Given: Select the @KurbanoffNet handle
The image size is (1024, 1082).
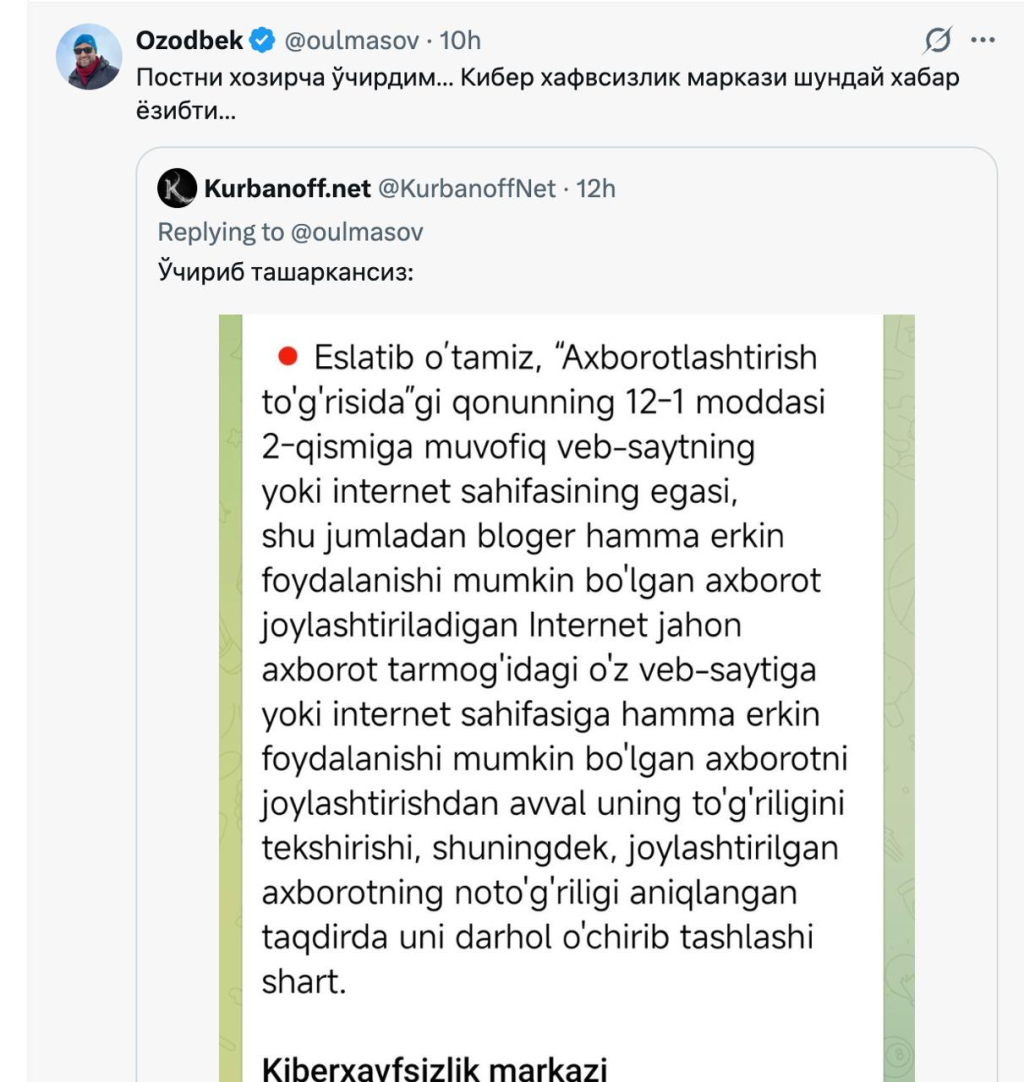Looking at the screenshot, I should (465, 188).
